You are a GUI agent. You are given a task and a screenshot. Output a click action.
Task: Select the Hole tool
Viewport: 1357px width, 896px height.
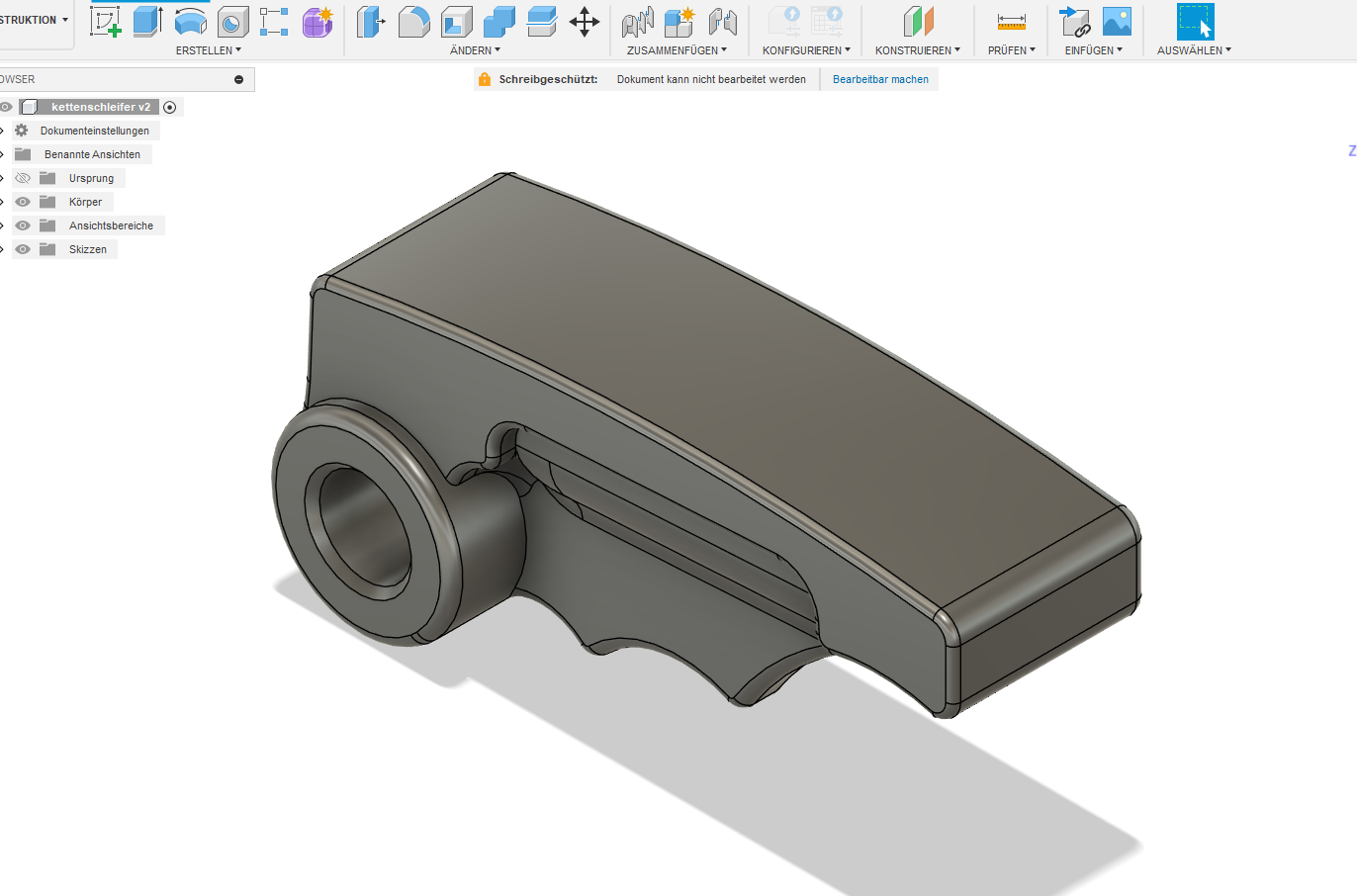(x=232, y=21)
